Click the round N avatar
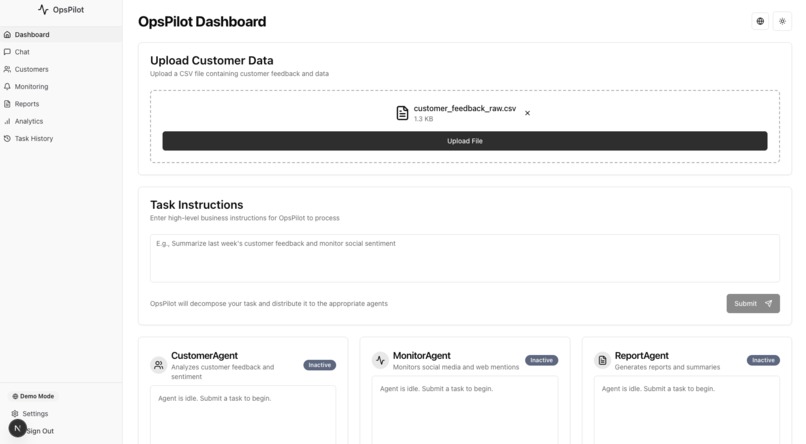 coord(17,428)
